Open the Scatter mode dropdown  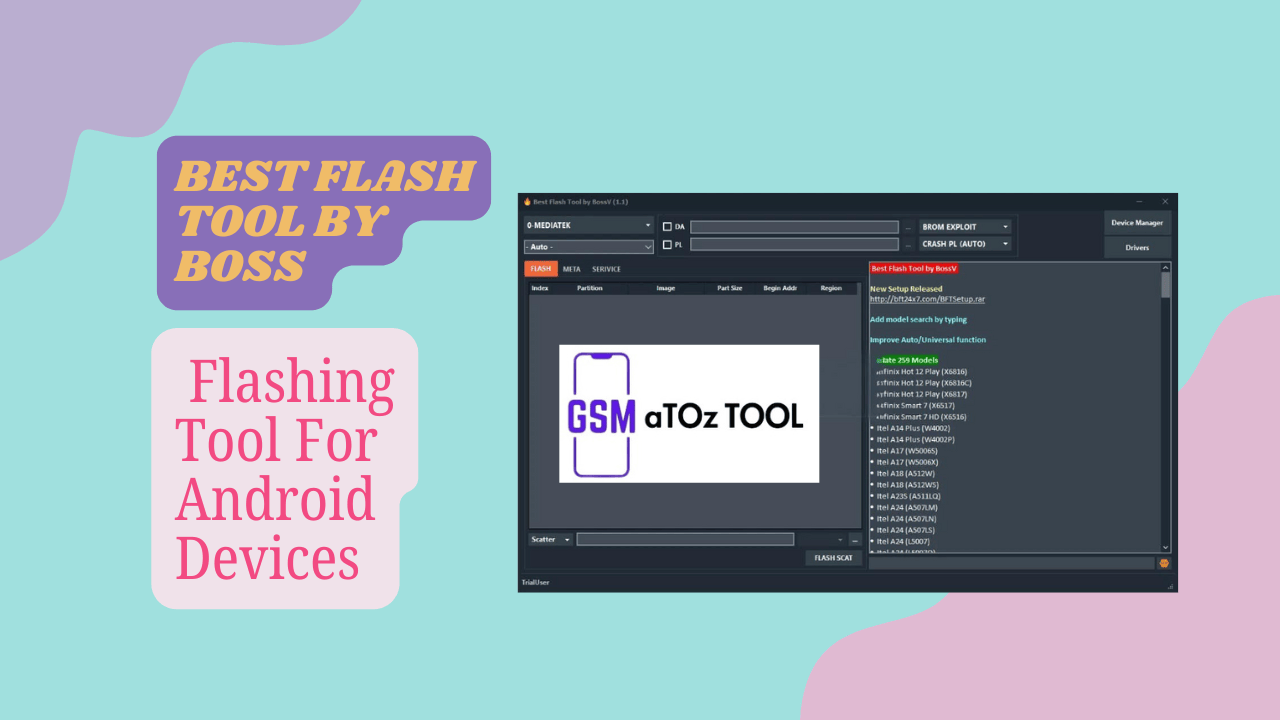[567, 539]
